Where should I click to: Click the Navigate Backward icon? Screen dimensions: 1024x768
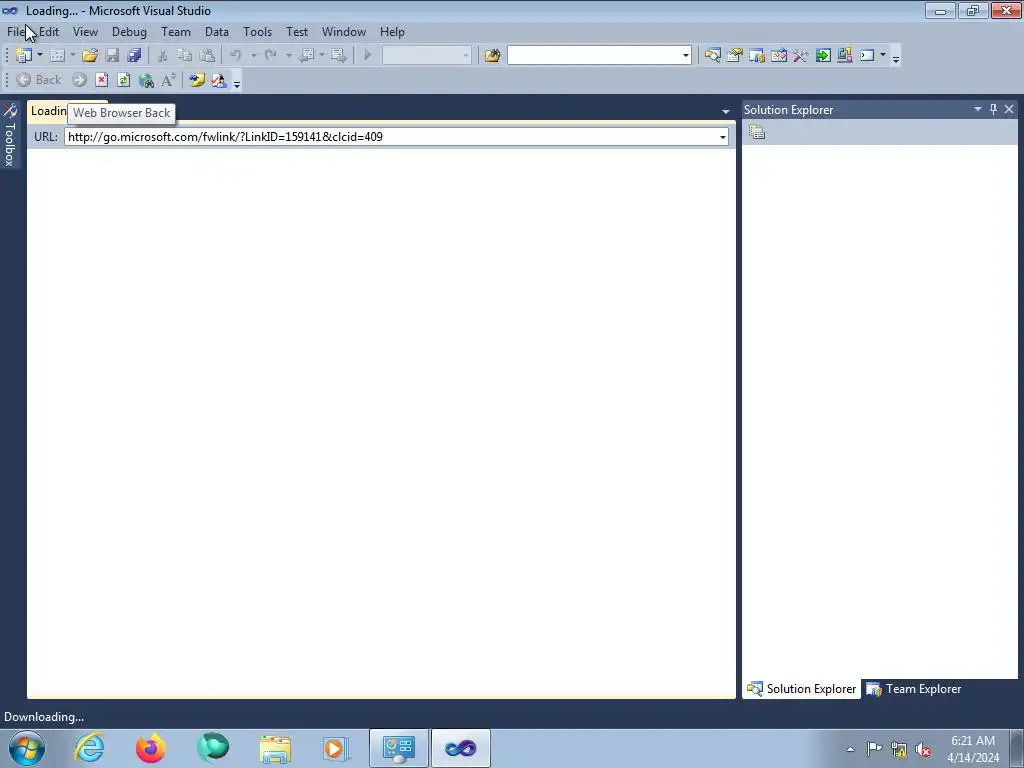[x=306, y=56]
